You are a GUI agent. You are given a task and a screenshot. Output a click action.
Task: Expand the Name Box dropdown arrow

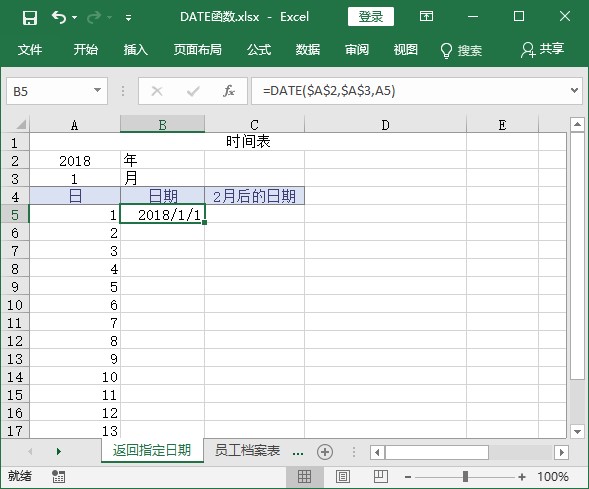coord(98,91)
